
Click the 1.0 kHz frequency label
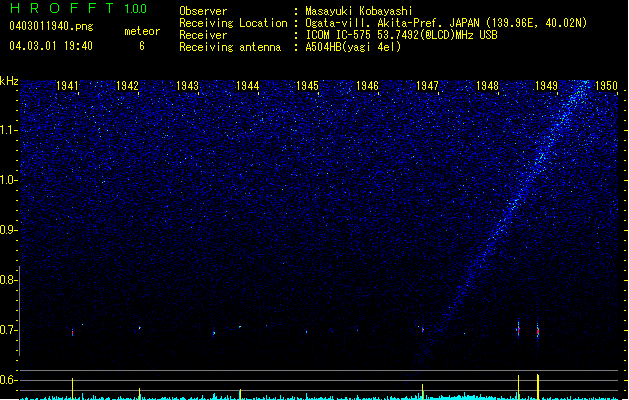(9, 180)
